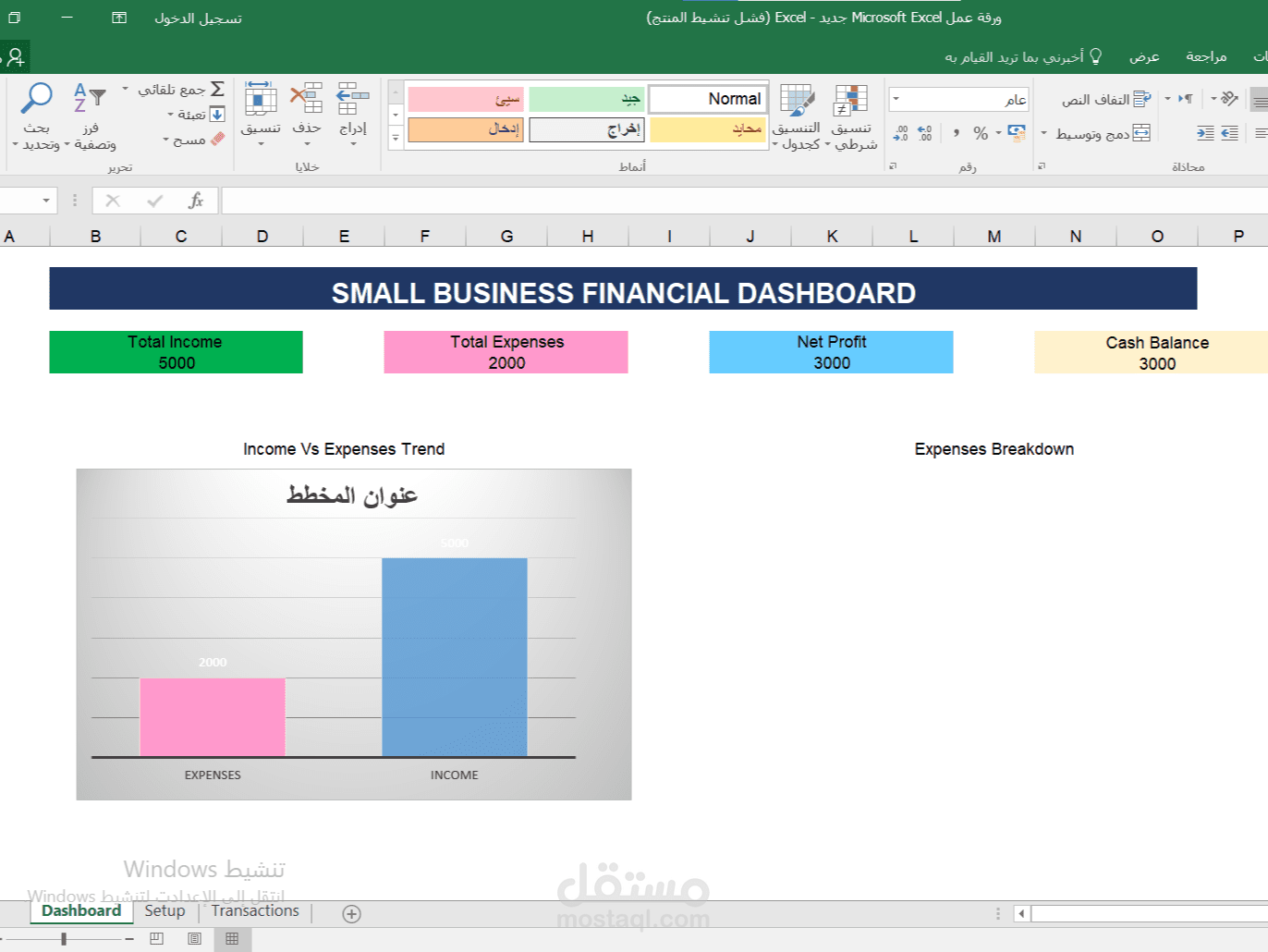Apply the yellow Neutral cell style

pos(708,129)
